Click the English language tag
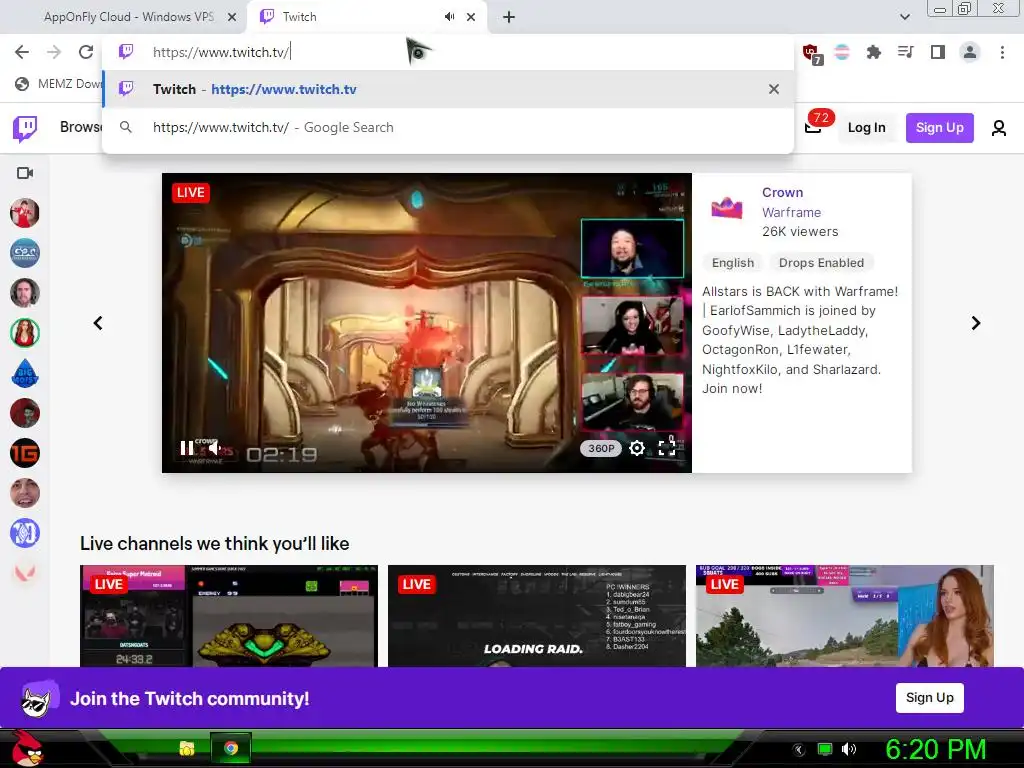The height and width of the screenshot is (768, 1024). coord(733,263)
